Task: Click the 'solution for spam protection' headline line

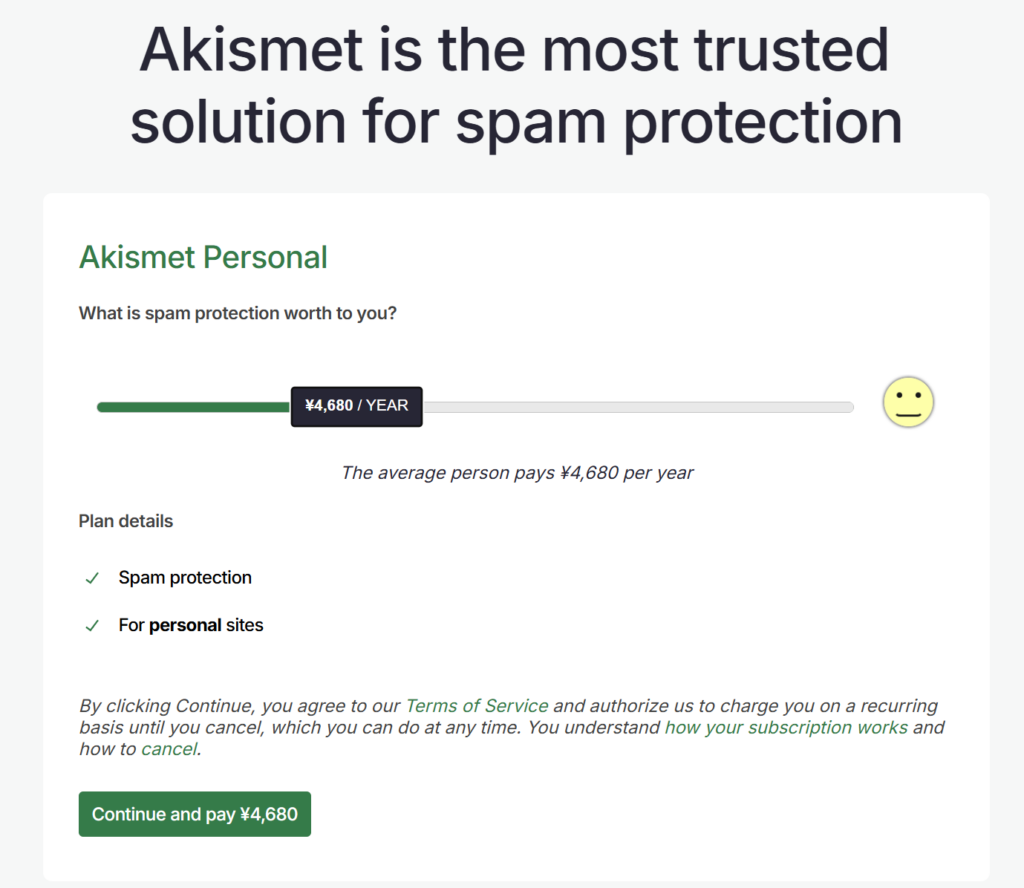Action: [x=516, y=122]
